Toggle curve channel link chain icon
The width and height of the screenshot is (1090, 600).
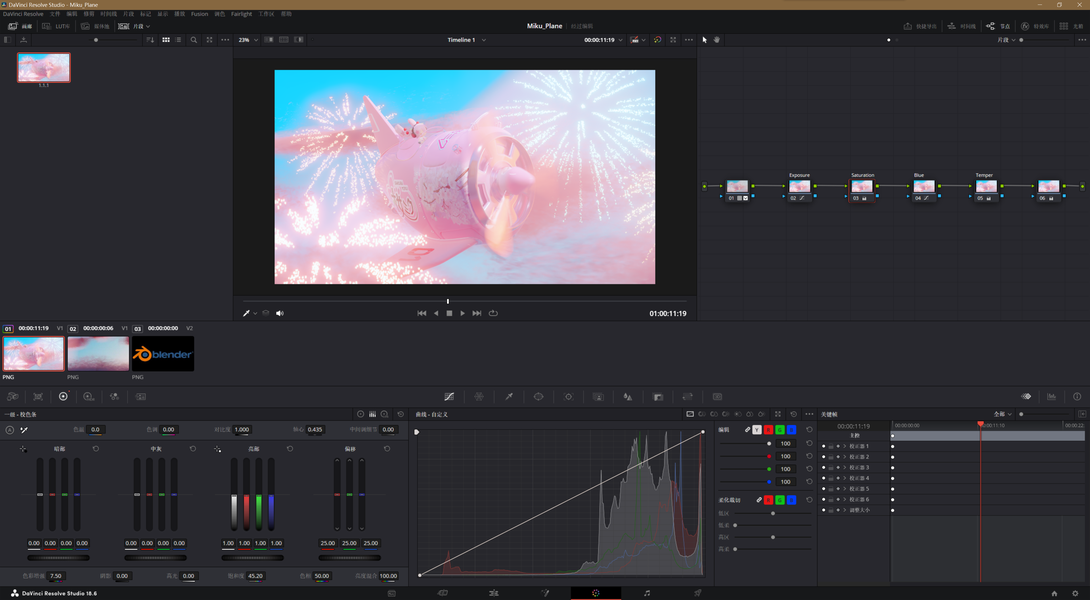click(x=747, y=430)
